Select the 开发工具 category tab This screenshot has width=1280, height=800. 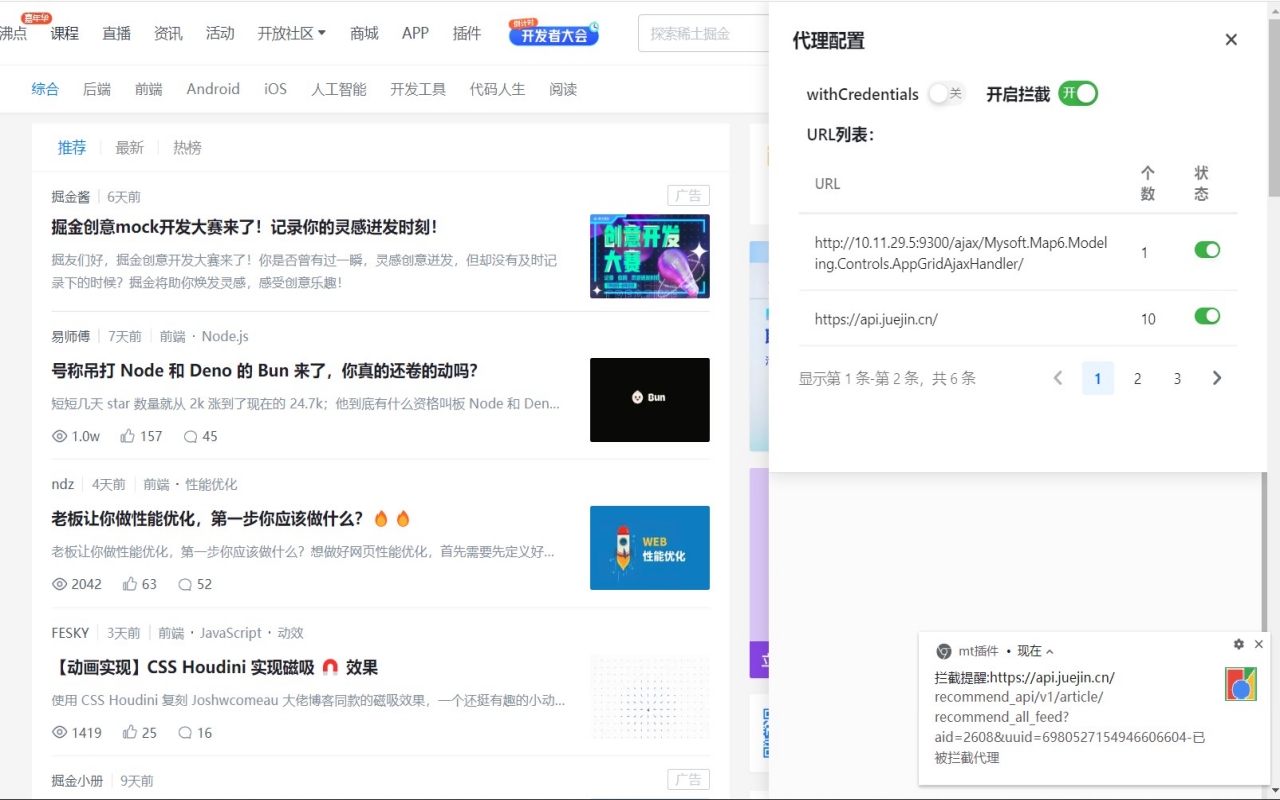click(418, 89)
